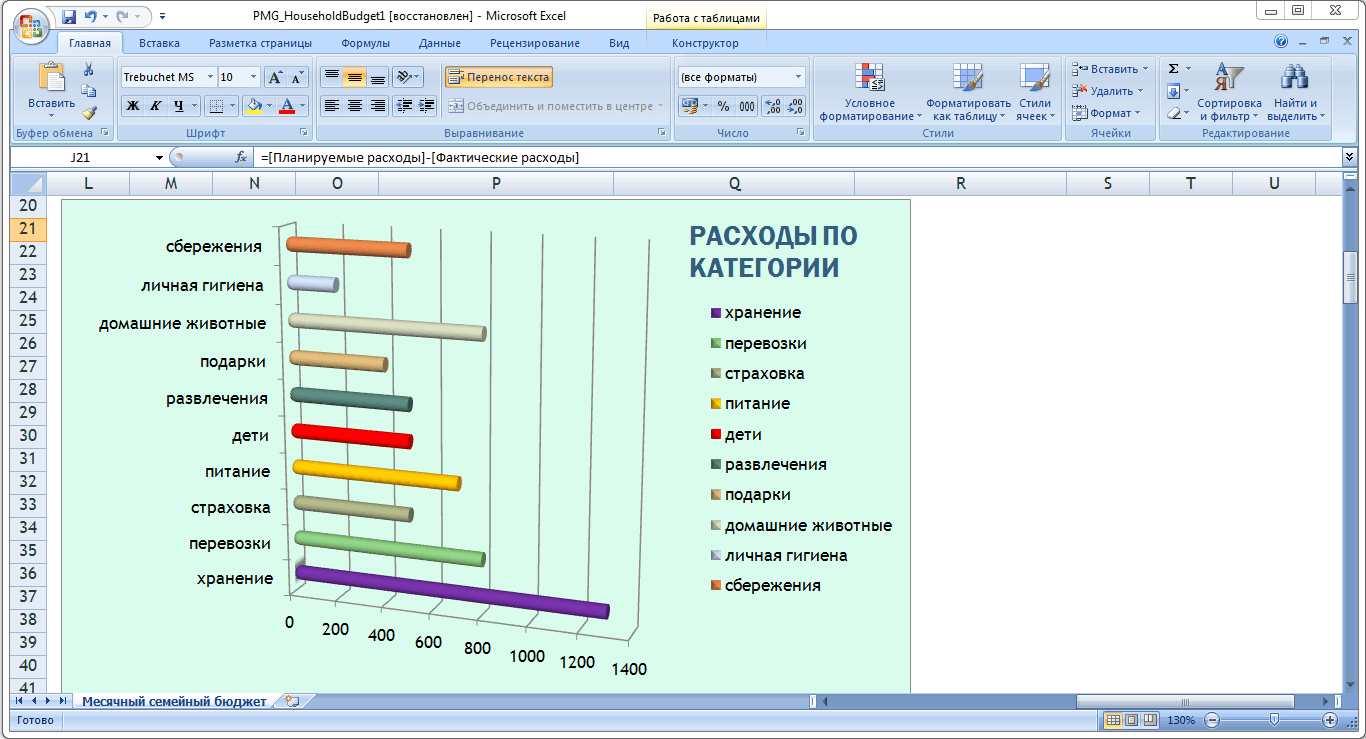Click the Format Painter brush icon

click(x=89, y=113)
